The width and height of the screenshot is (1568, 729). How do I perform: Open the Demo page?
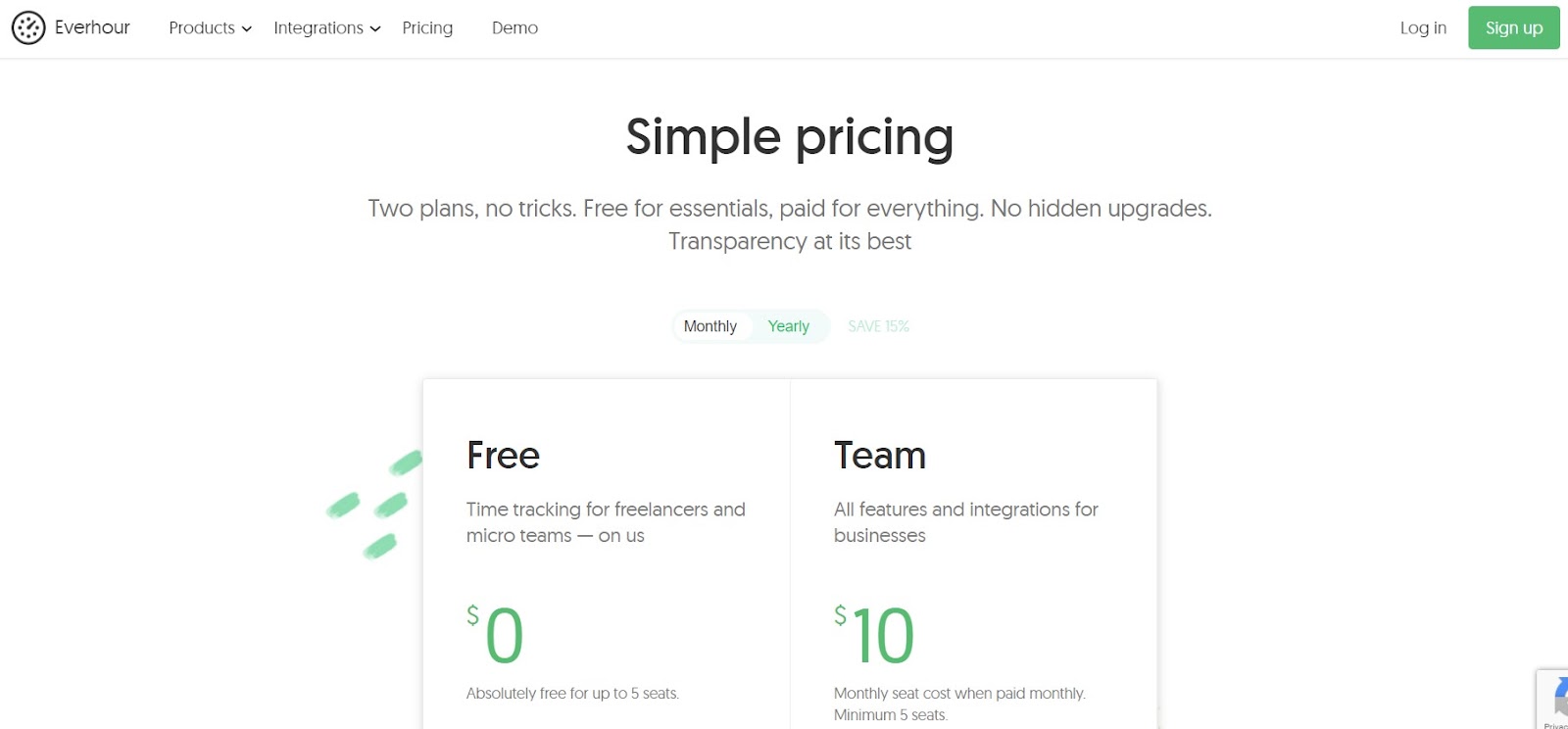(514, 27)
